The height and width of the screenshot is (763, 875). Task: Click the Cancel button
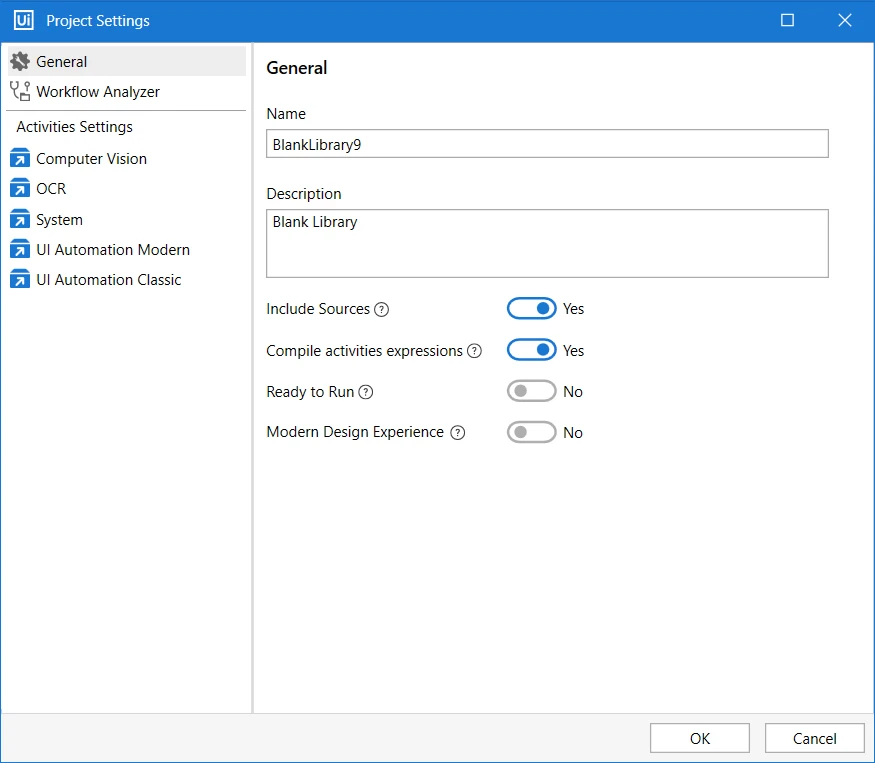815,738
